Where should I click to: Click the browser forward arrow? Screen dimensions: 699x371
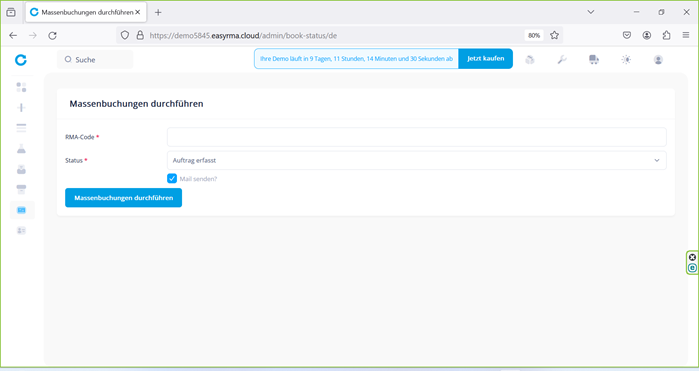pos(33,35)
